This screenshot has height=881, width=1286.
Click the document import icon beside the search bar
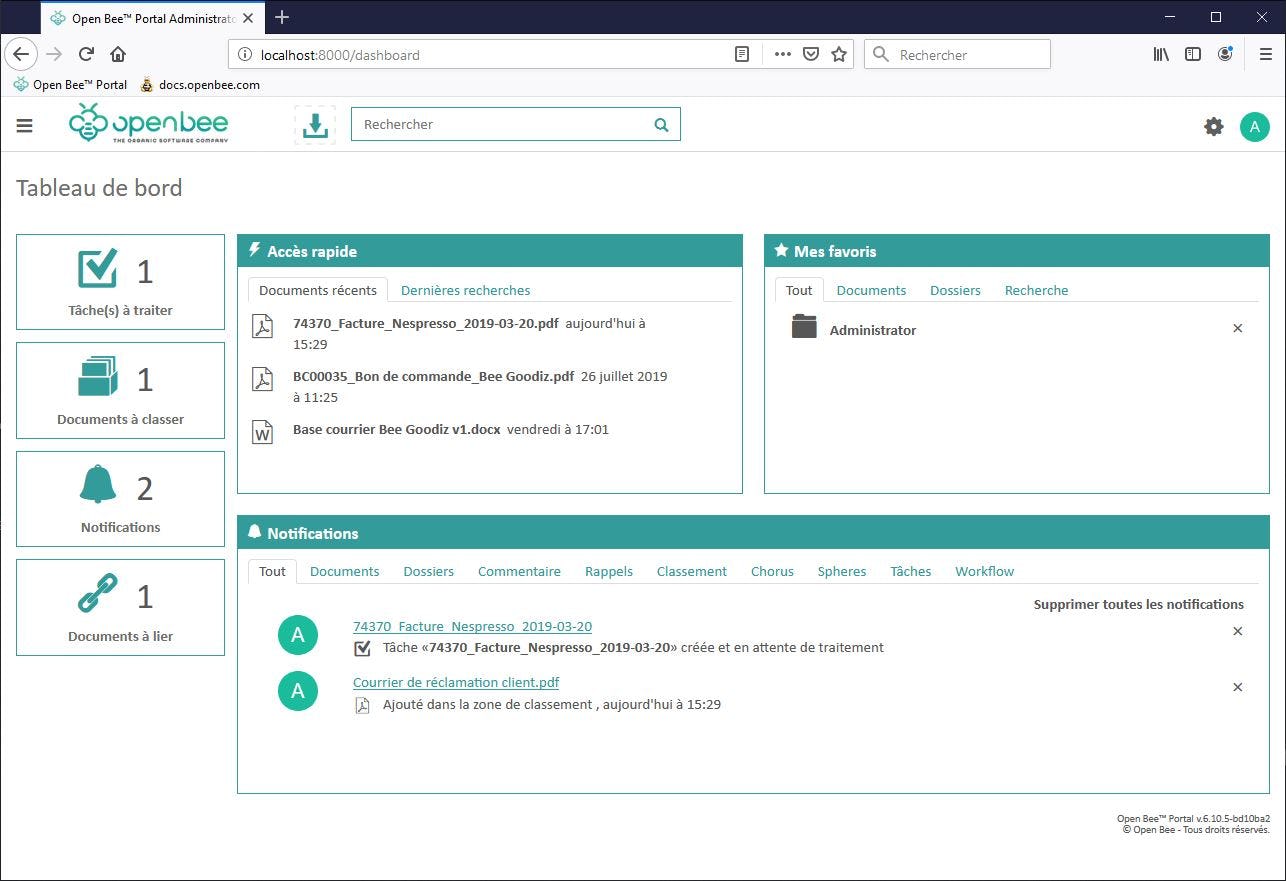(315, 124)
